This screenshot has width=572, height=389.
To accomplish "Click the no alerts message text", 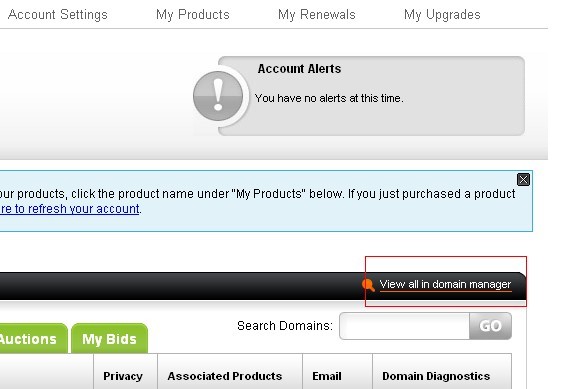I will 329,98.
